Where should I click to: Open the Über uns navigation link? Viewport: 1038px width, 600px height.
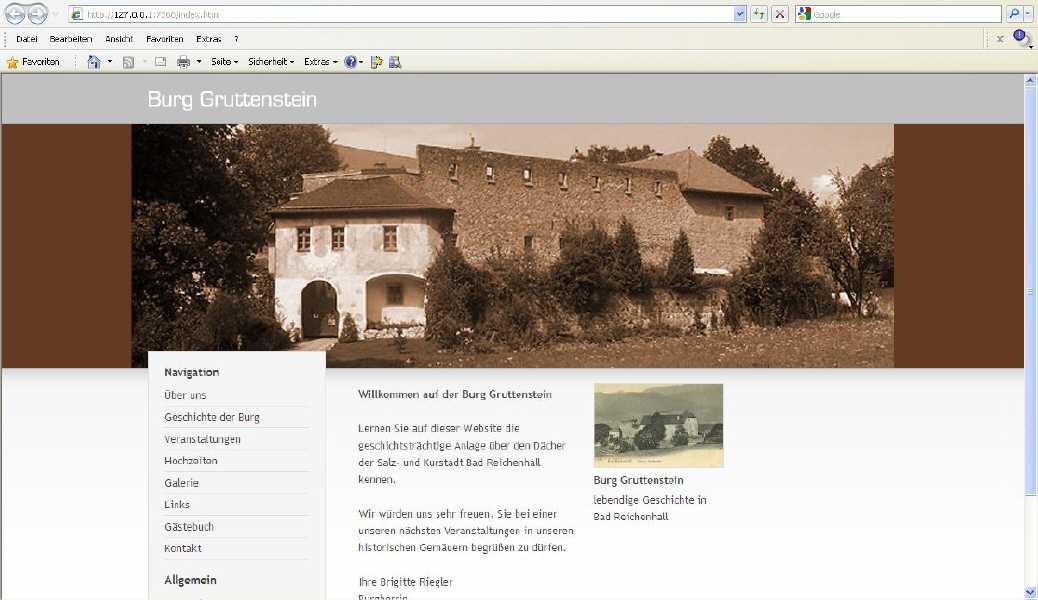(x=185, y=395)
